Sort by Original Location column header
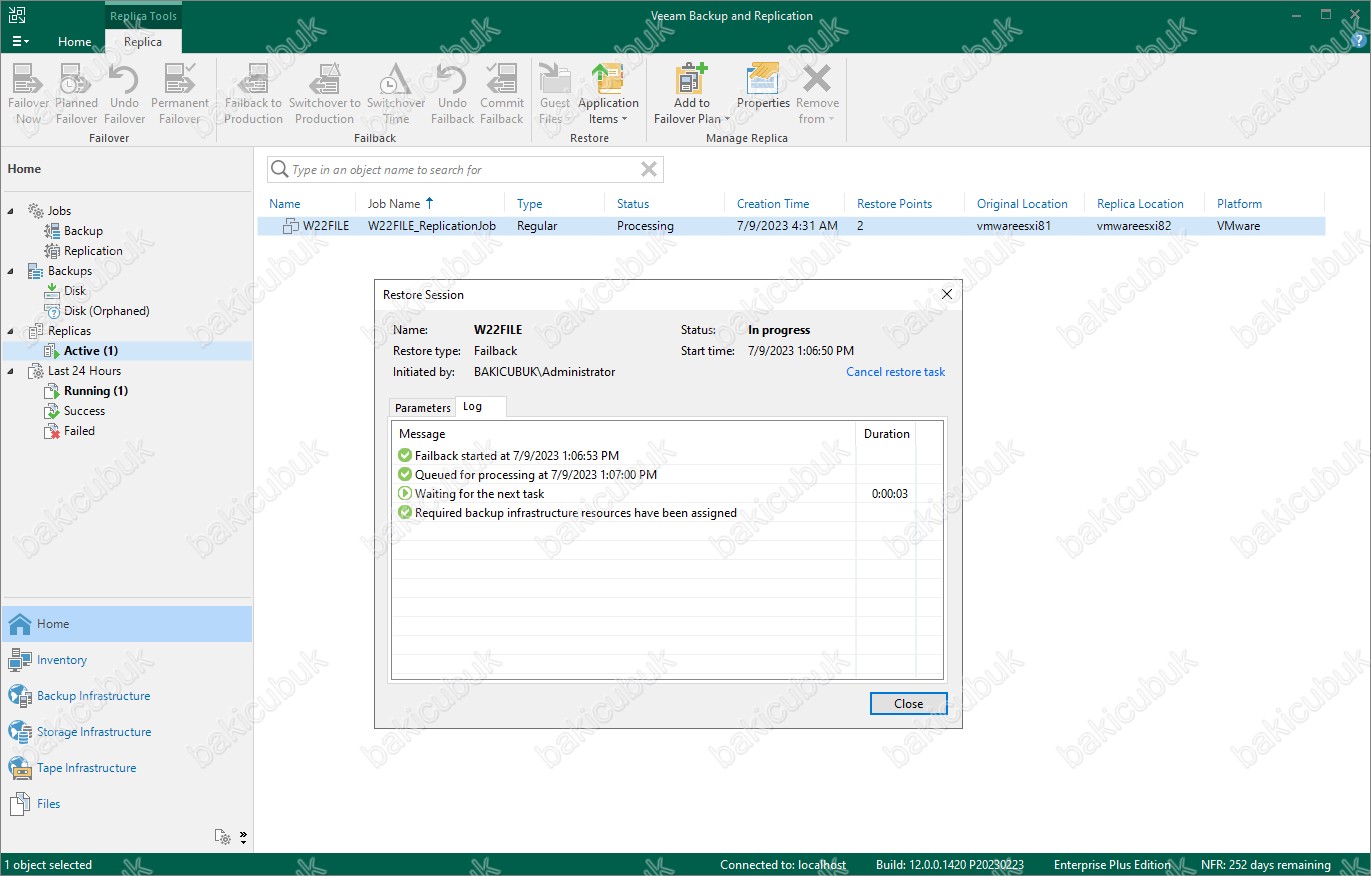The height and width of the screenshot is (876, 1371). point(1022,204)
